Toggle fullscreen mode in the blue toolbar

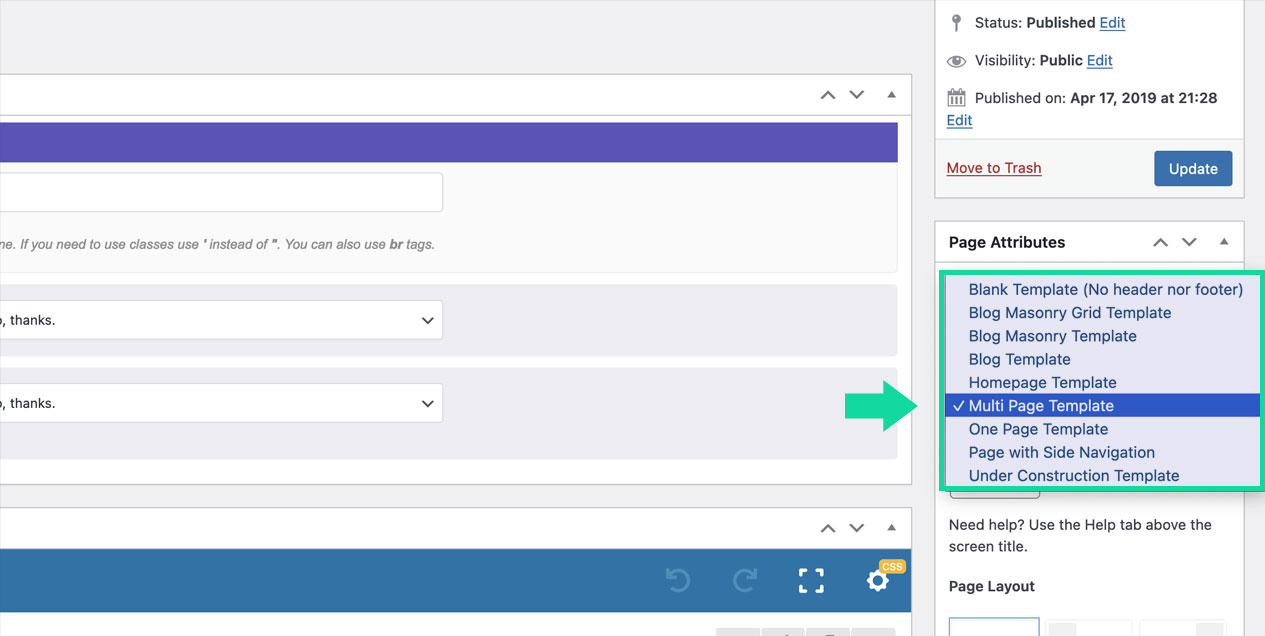click(811, 581)
